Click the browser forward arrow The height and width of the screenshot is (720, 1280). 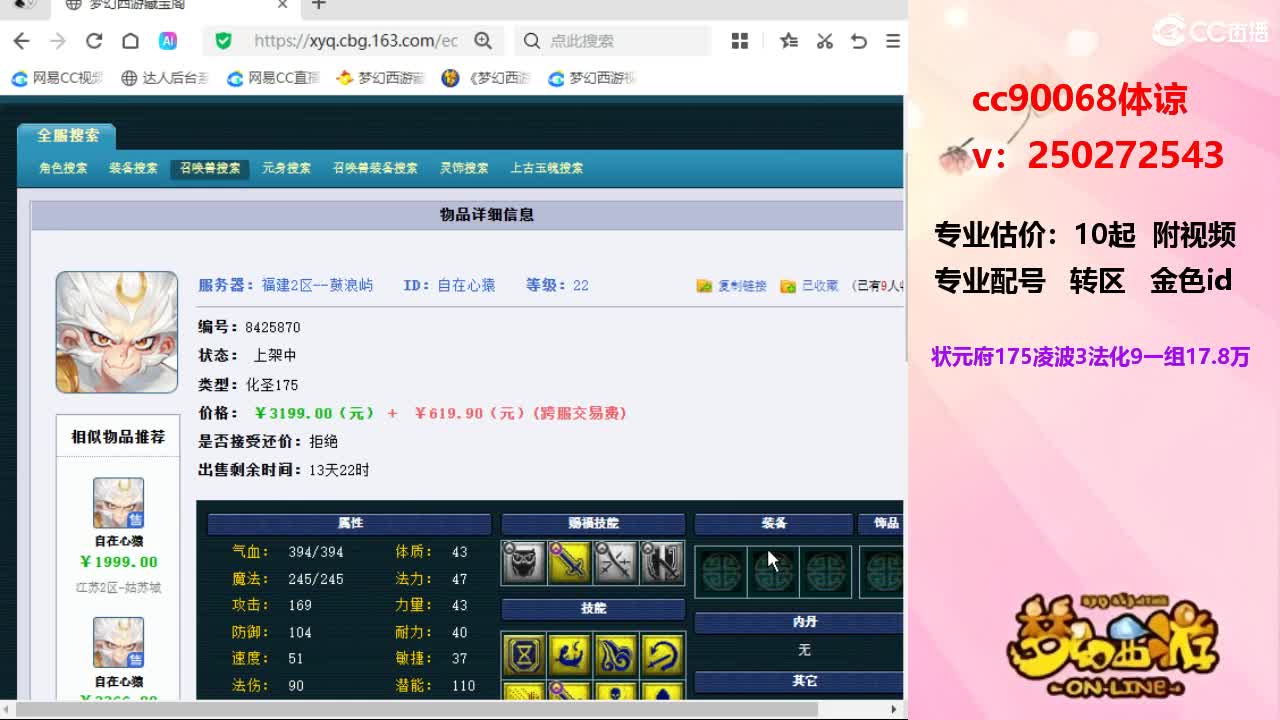(57, 41)
